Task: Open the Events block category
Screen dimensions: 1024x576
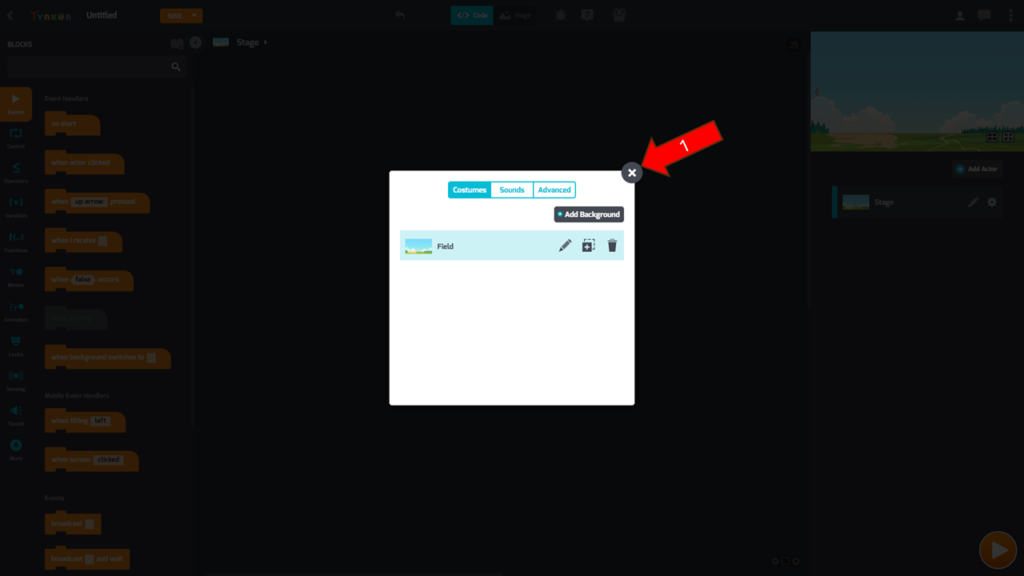Action: click(16, 103)
